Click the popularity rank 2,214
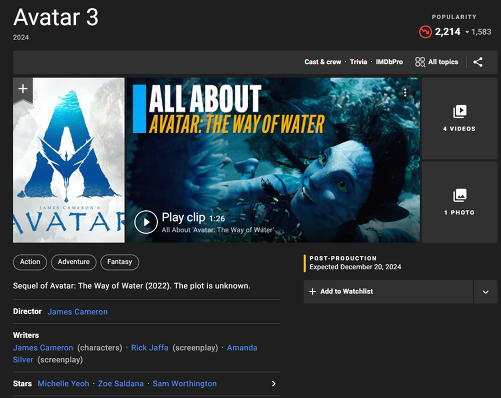Image resolution: width=501 pixels, height=398 pixels. pos(447,32)
